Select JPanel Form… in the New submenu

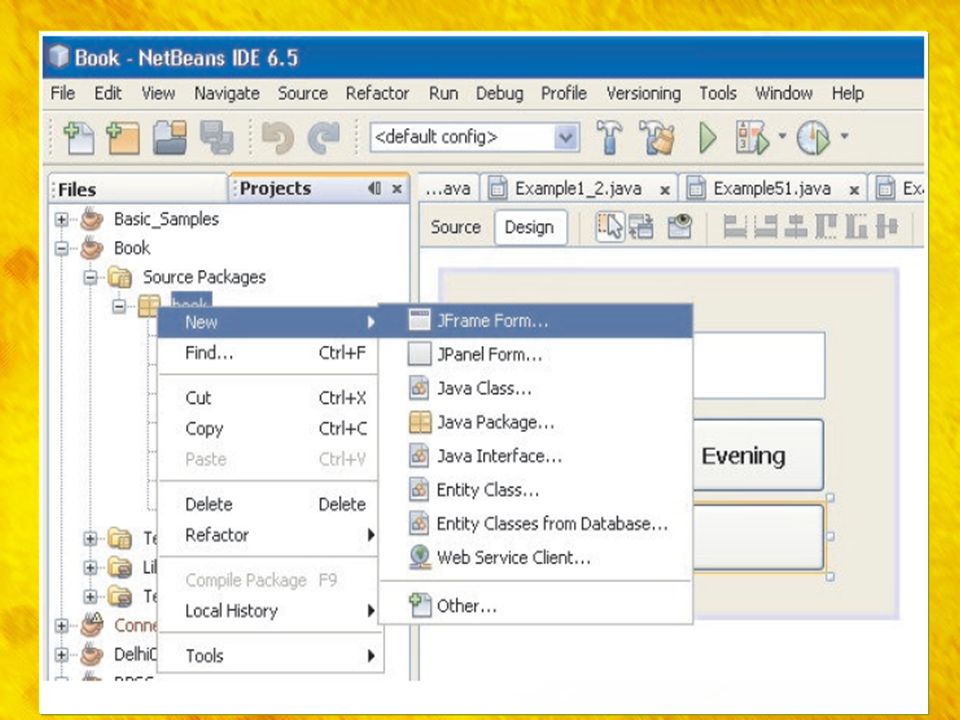click(536, 354)
